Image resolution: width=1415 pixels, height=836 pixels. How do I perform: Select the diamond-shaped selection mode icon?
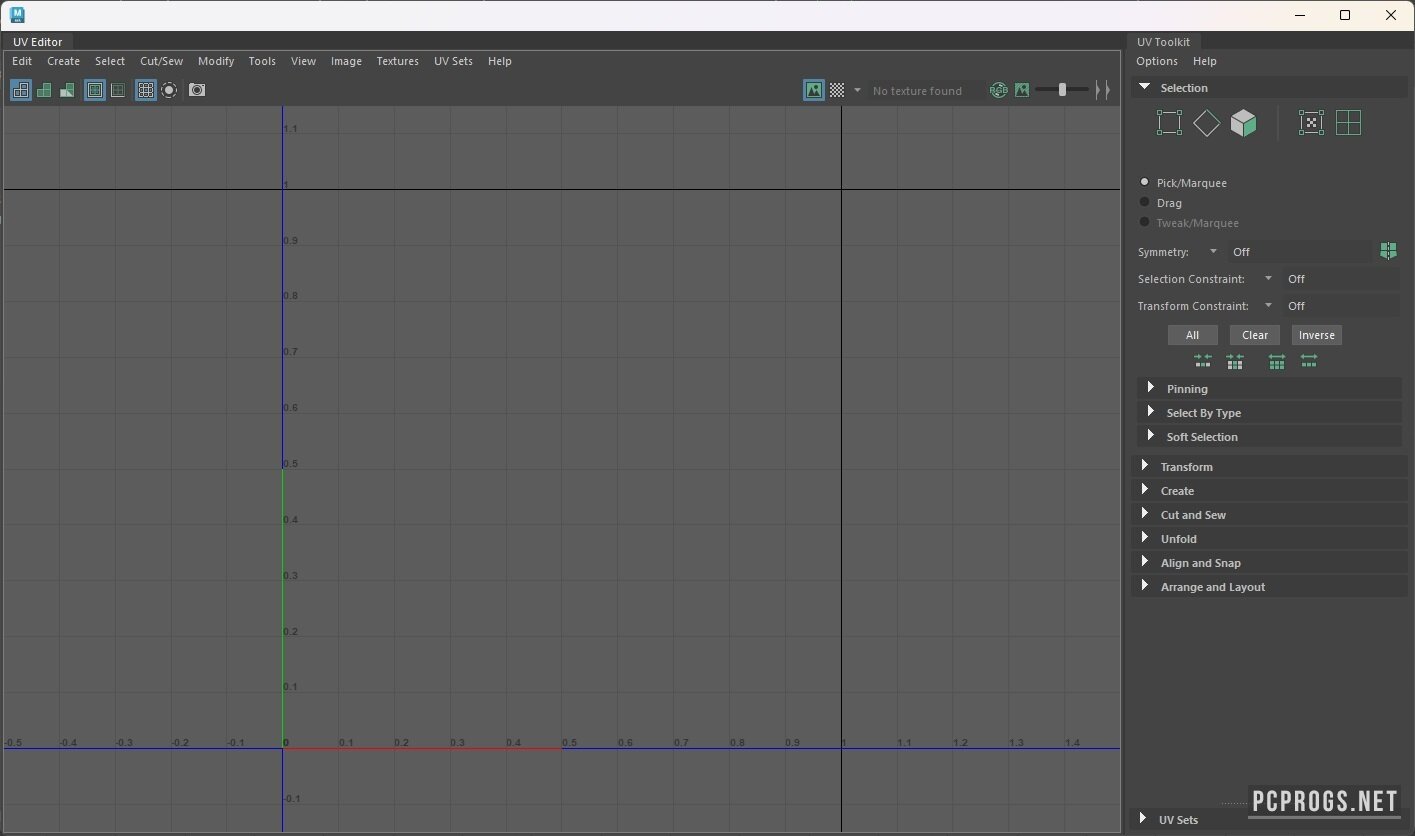pos(1206,123)
